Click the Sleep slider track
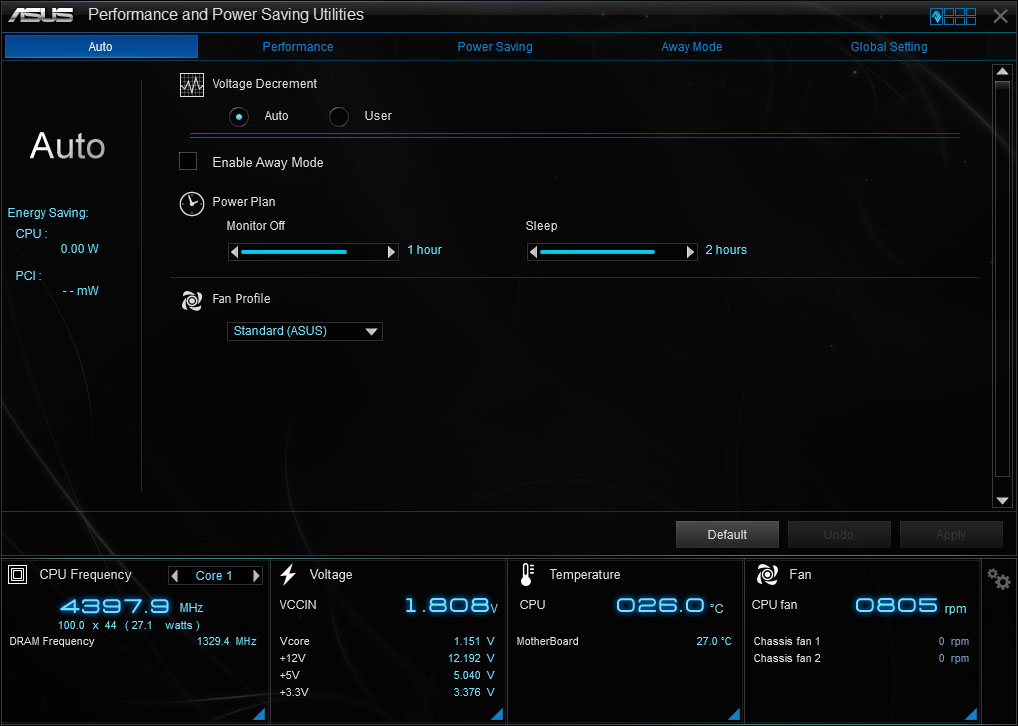 pos(612,252)
